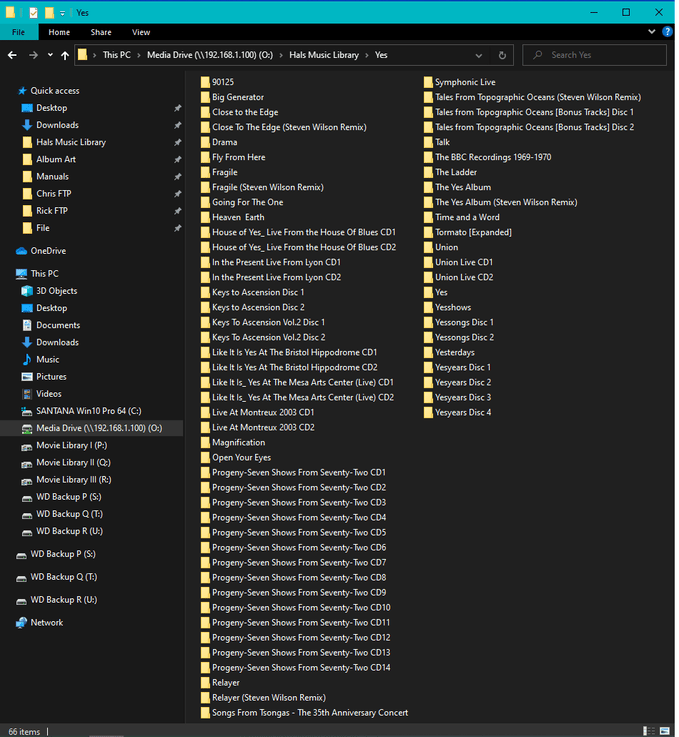
Task: Select top-level WD Backup Q (T:) drive
Action: [x=63, y=577]
